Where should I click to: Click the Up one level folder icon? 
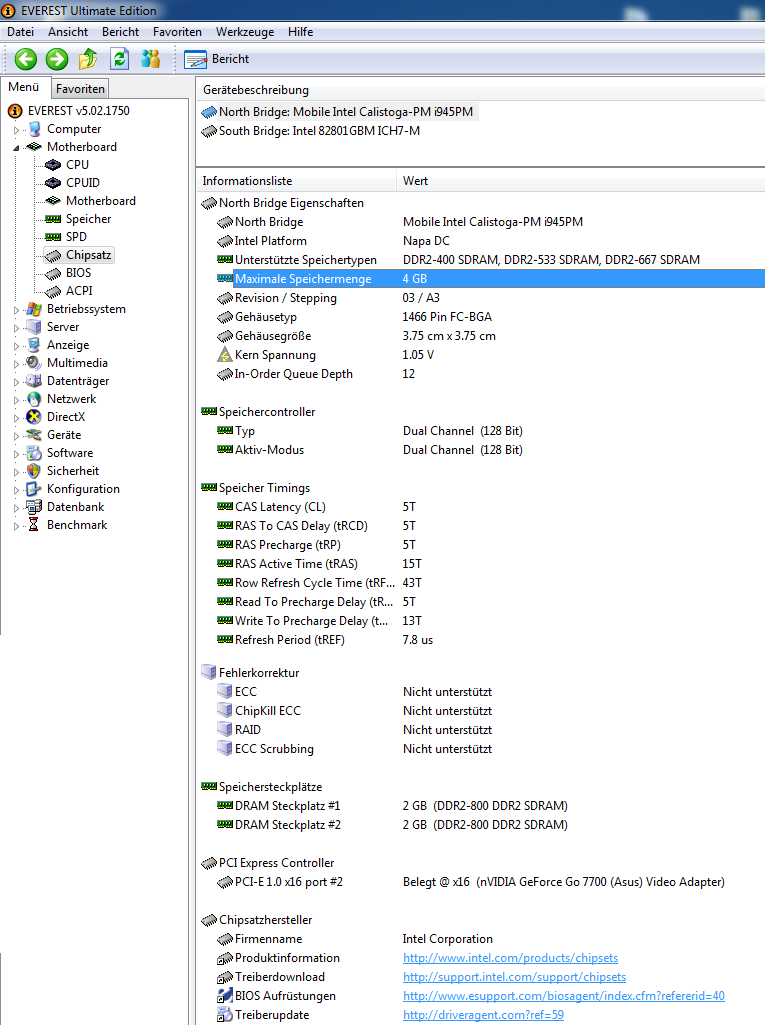88,59
